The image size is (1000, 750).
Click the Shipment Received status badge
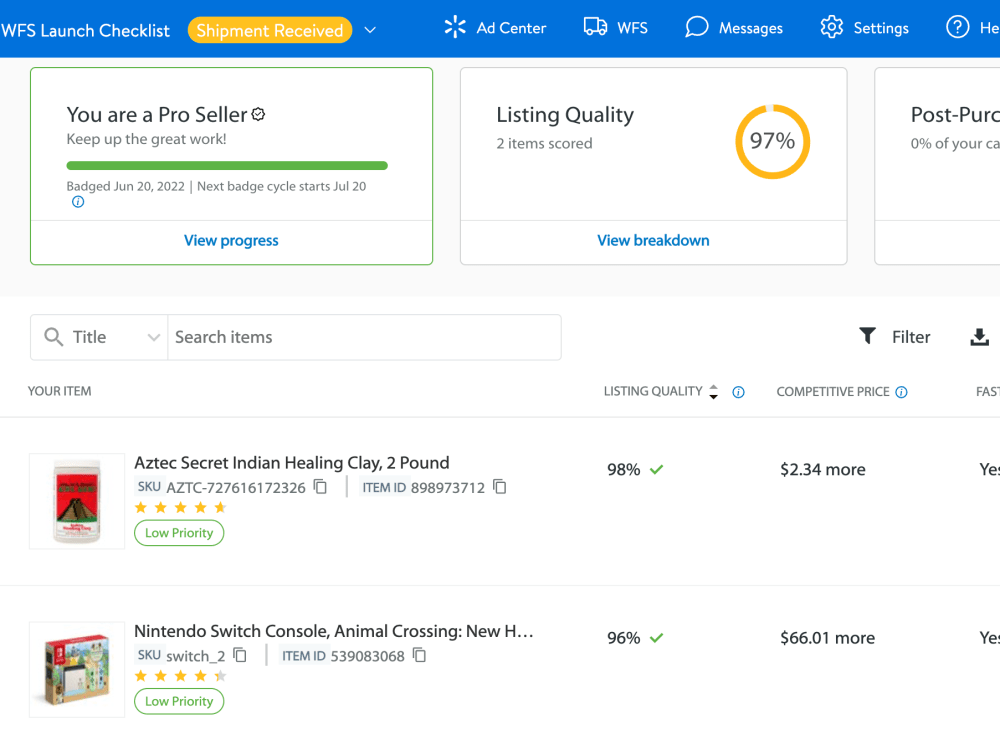tap(270, 31)
